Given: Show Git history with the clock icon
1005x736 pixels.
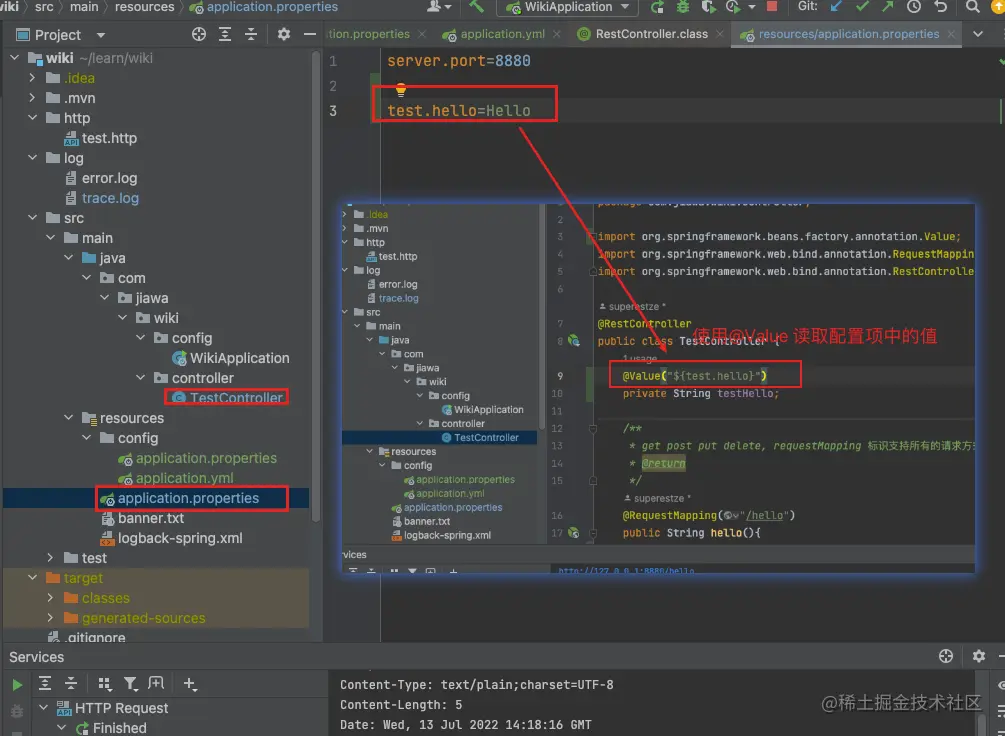Looking at the screenshot, I should 914,7.
